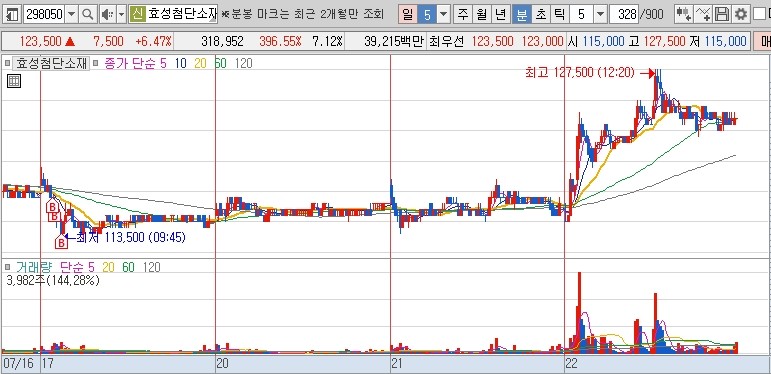Click the sidebar toggle icon beside code 298050
This screenshot has height=374, width=771.
tap(11, 15)
